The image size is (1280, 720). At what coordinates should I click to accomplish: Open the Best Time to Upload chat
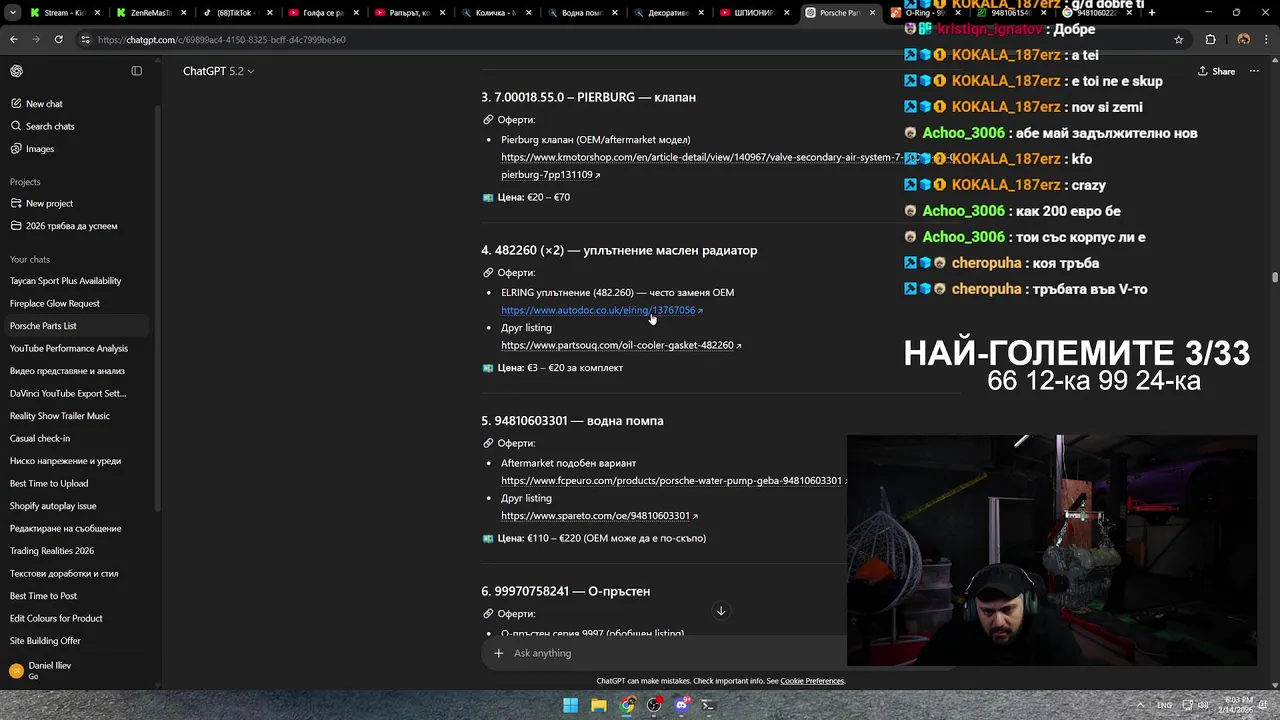[x=49, y=483]
